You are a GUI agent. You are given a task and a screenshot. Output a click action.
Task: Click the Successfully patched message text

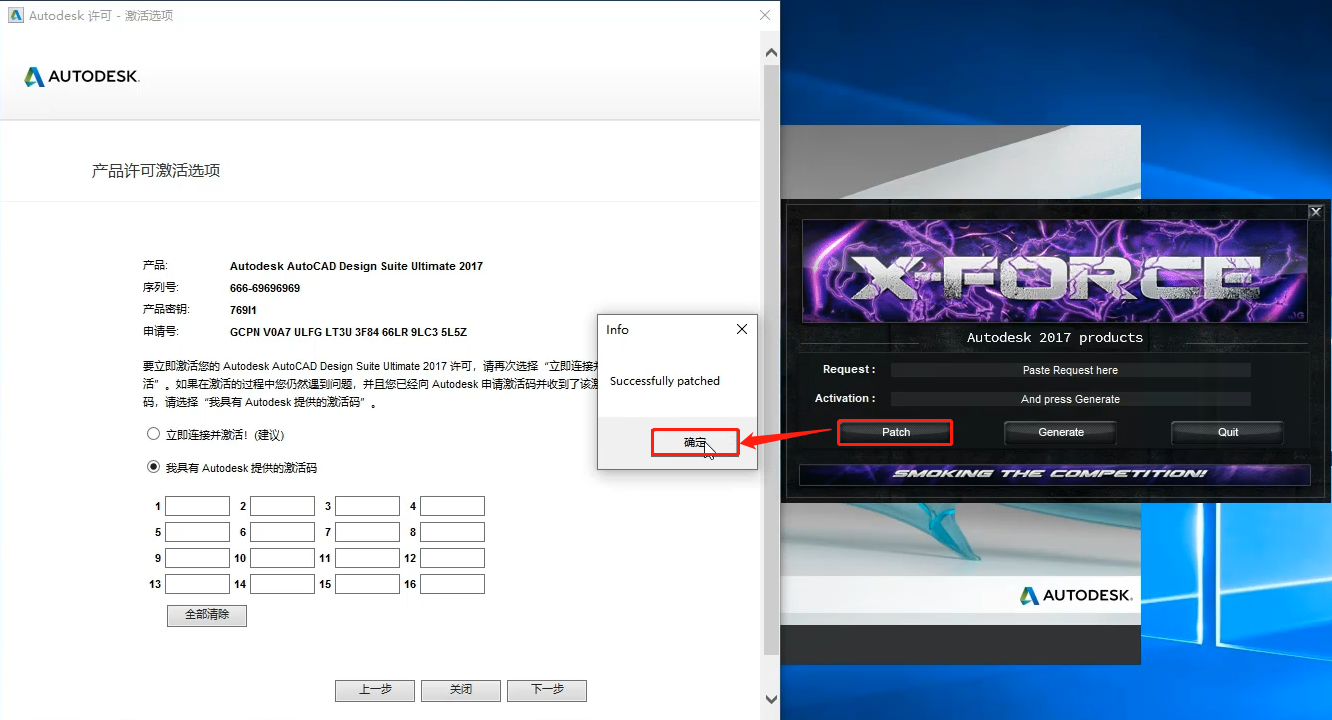[x=665, y=381]
